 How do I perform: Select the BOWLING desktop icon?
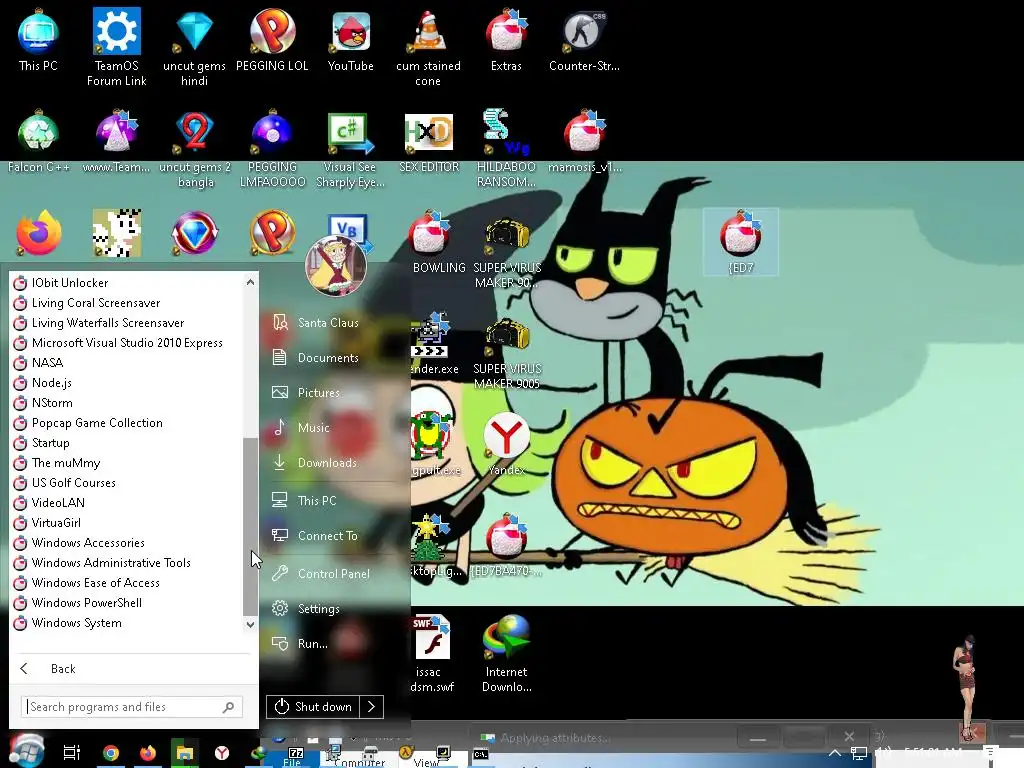pos(438,242)
